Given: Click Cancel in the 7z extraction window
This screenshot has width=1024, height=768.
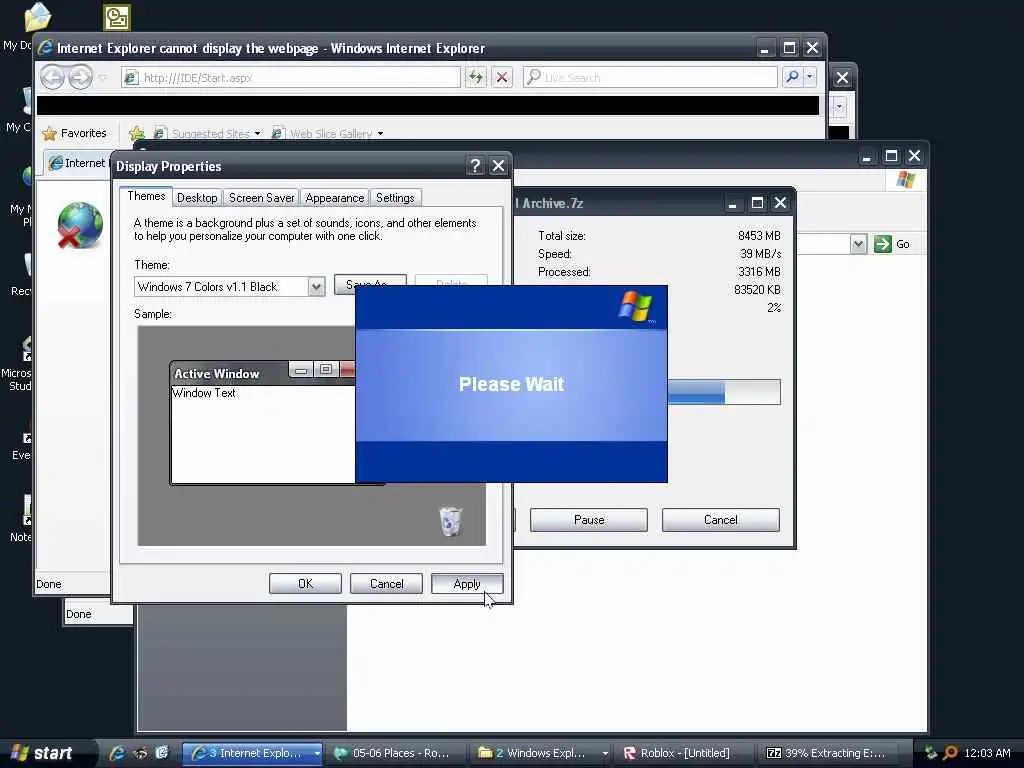Looking at the screenshot, I should click(720, 520).
